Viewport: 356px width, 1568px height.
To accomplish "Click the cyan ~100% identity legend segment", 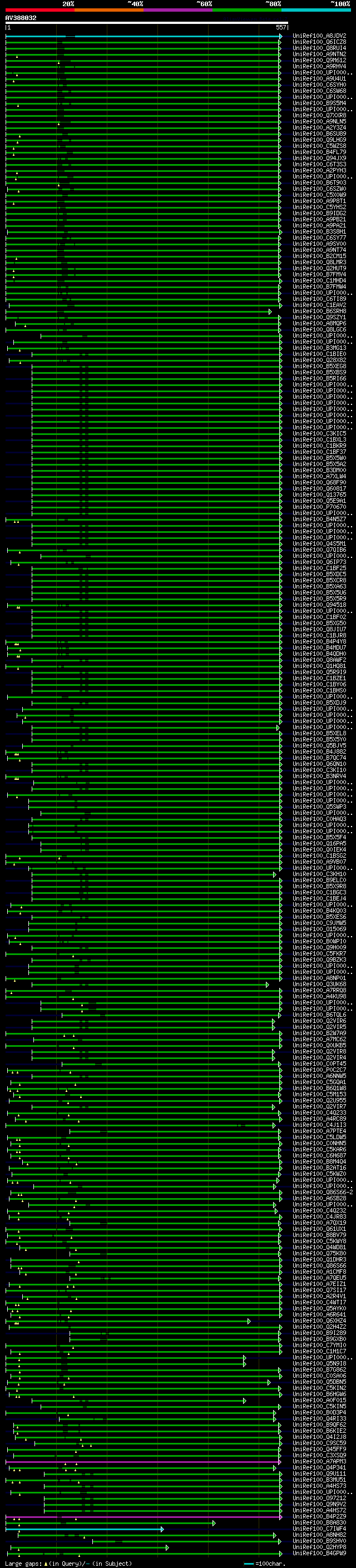I will 317,10.
